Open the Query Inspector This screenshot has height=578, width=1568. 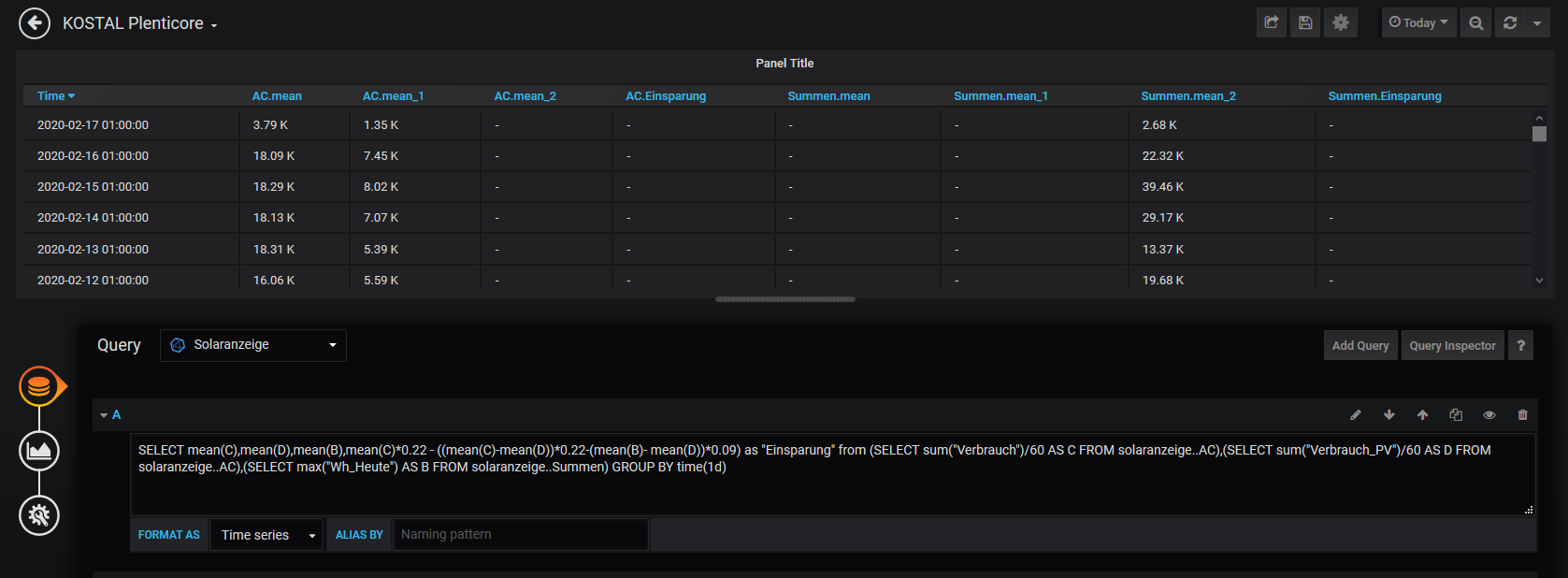point(1452,345)
